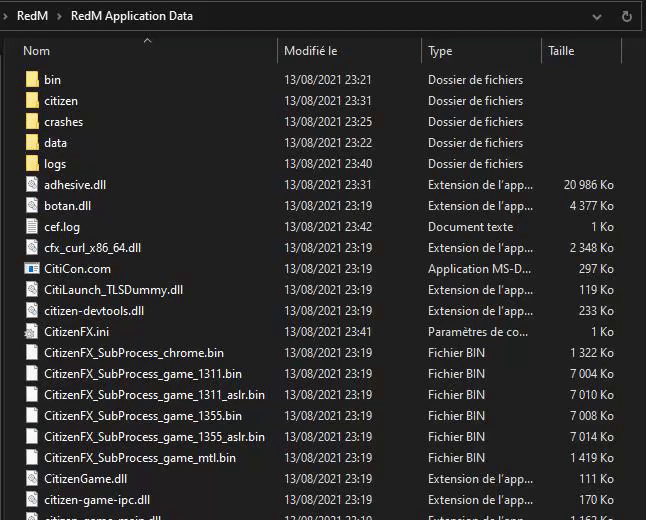
Task: Open the bin folder icon
Action: coord(32,80)
